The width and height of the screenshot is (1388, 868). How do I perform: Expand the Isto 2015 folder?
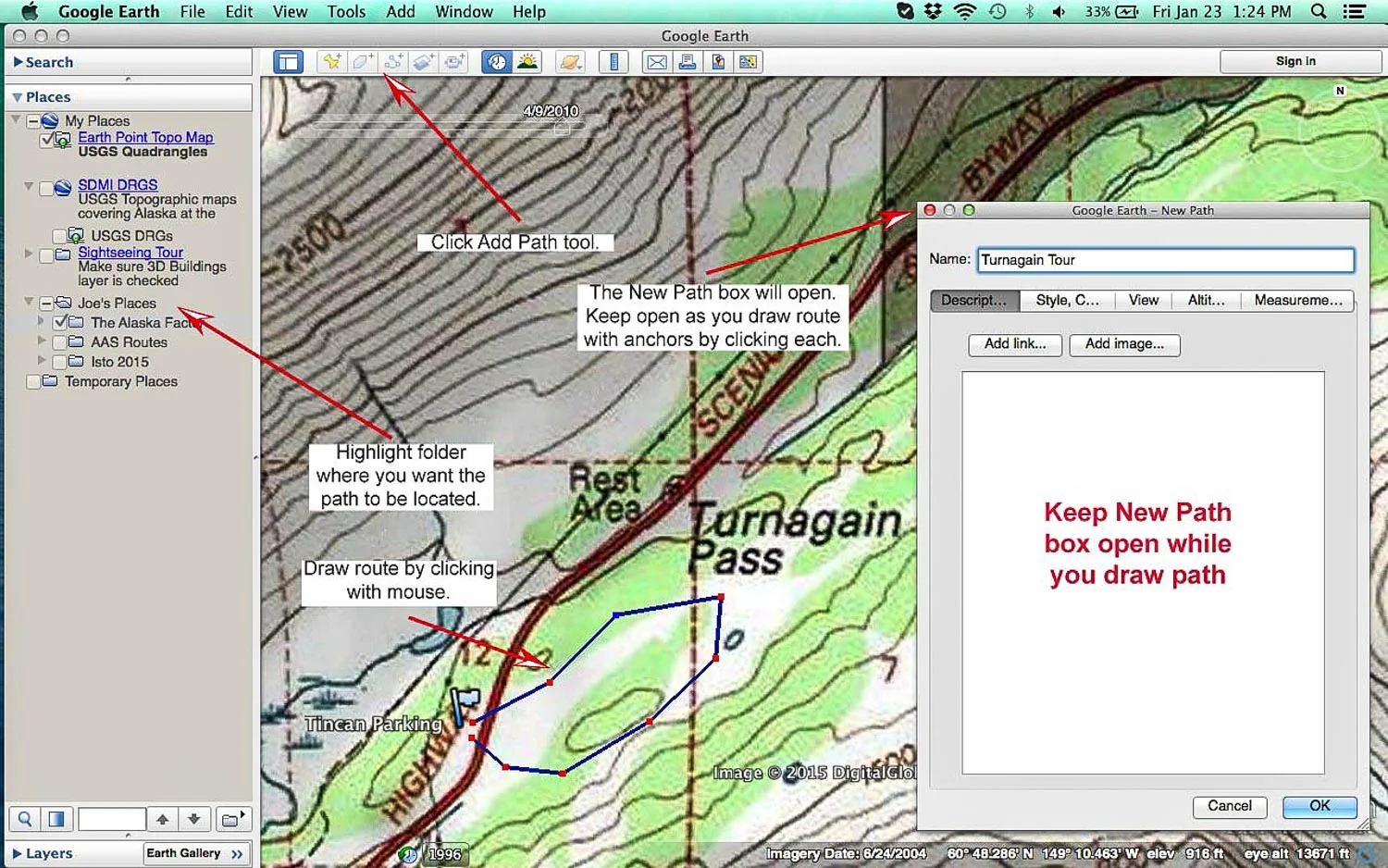click(x=42, y=360)
